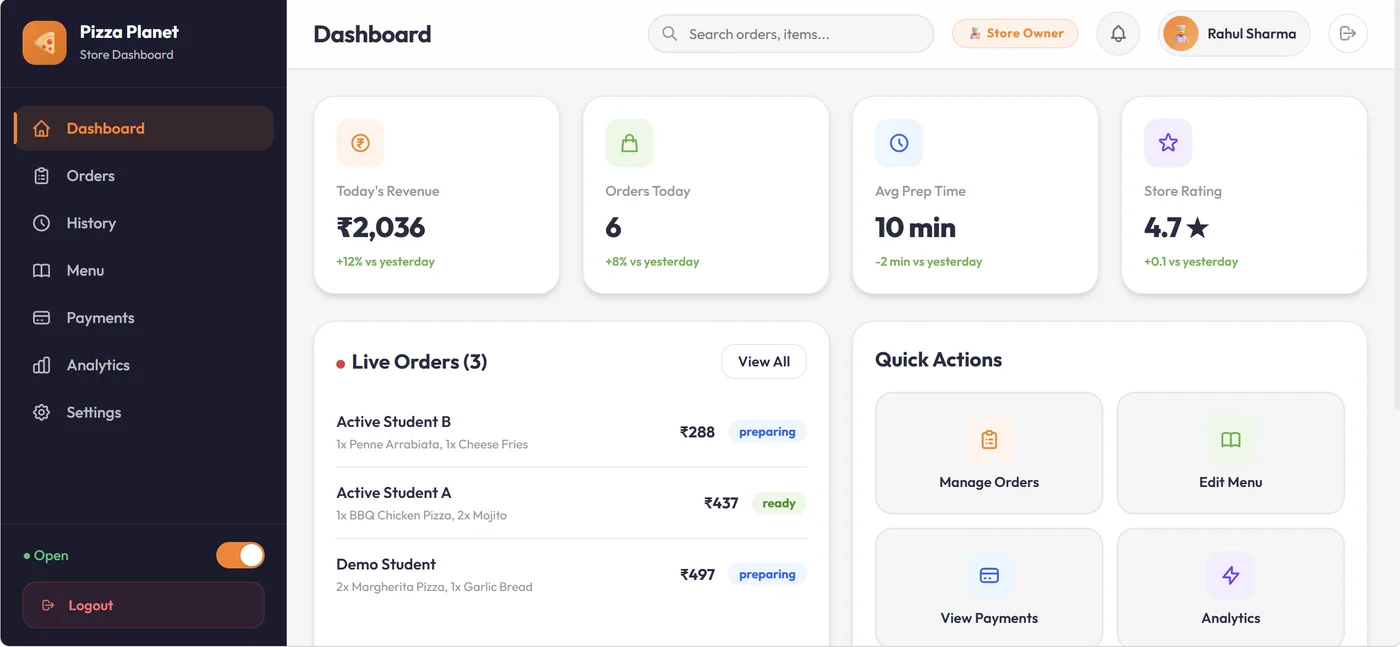This screenshot has width=1400, height=647.
Task: Open notifications with the bell icon
Action: pyautogui.click(x=1118, y=34)
